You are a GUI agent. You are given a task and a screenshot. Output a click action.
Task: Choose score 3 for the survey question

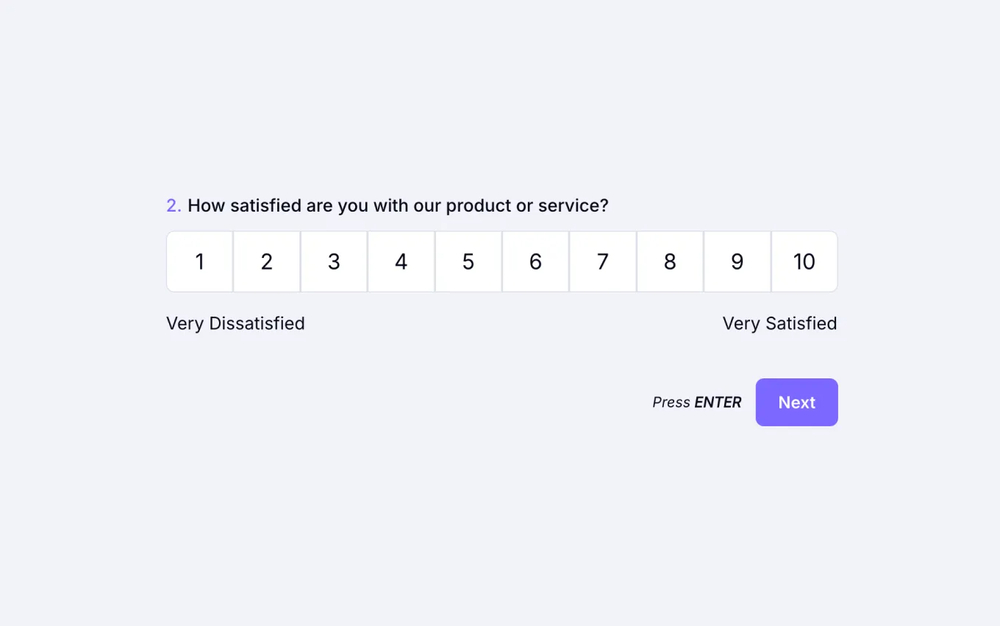coord(333,261)
